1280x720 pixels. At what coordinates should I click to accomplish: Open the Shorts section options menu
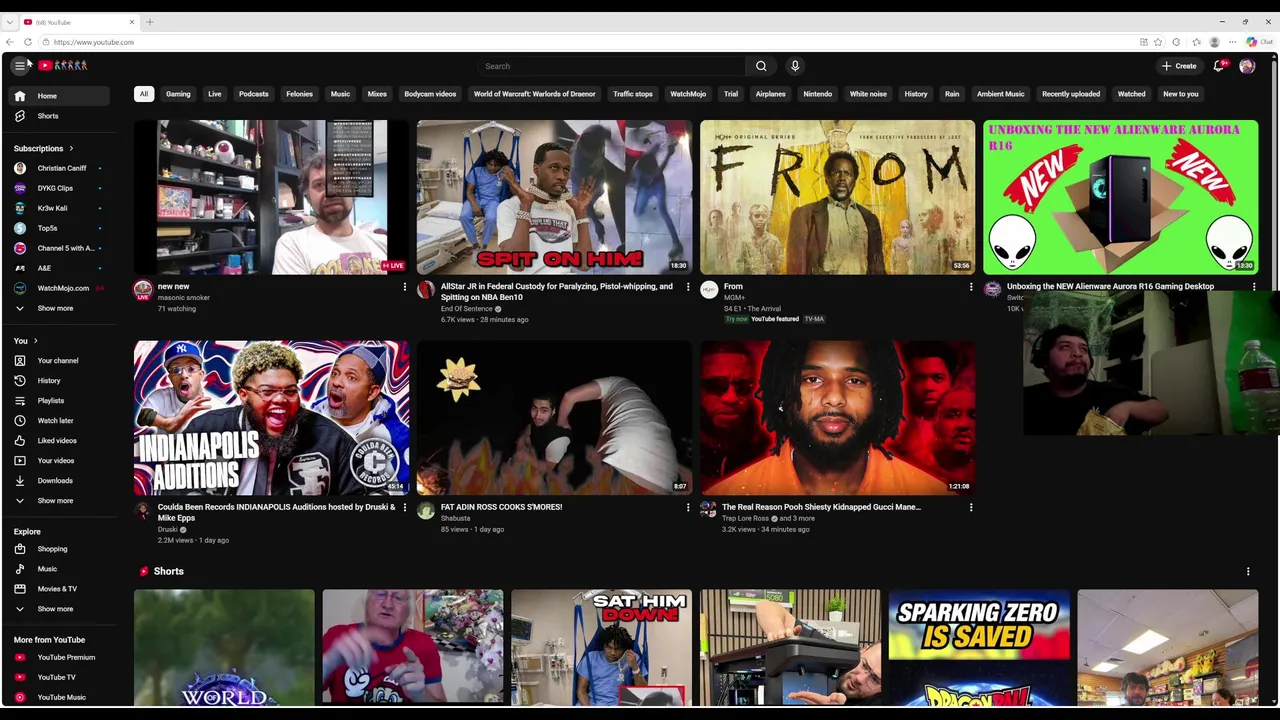pyautogui.click(x=1248, y=571)
